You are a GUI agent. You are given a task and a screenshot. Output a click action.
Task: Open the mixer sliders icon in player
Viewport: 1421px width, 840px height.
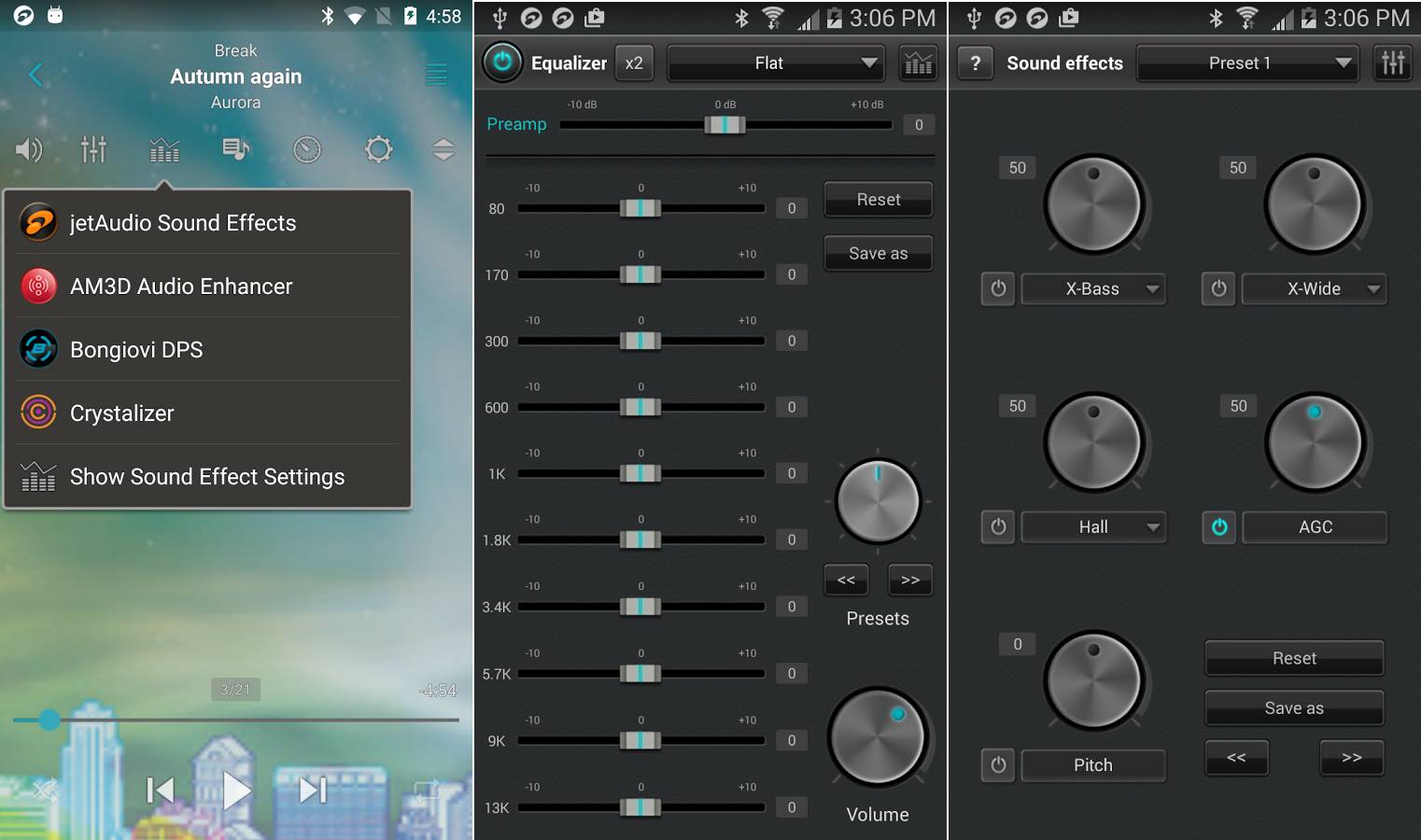pos(93,149)
